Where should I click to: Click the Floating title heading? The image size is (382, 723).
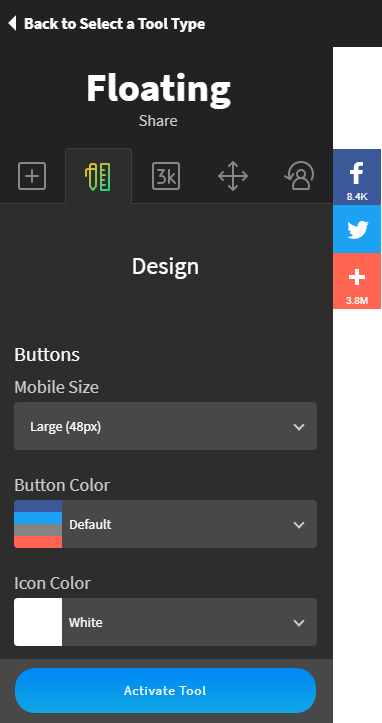[x=158, y=89]
